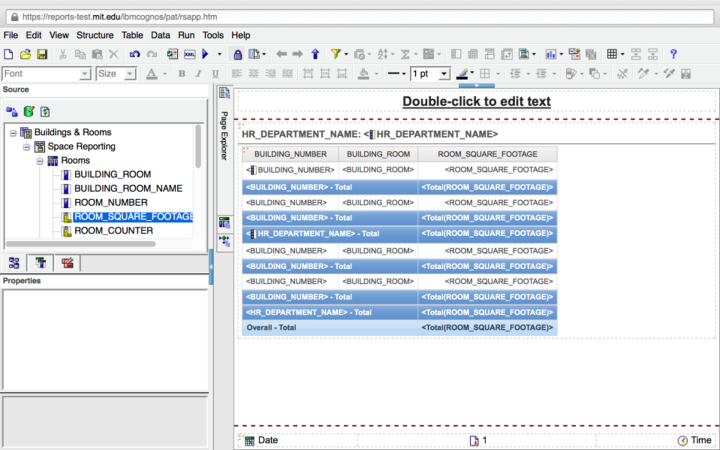Select ROOM_COUNTER in the Source tree
720x450 pixels.
[113, 231]
